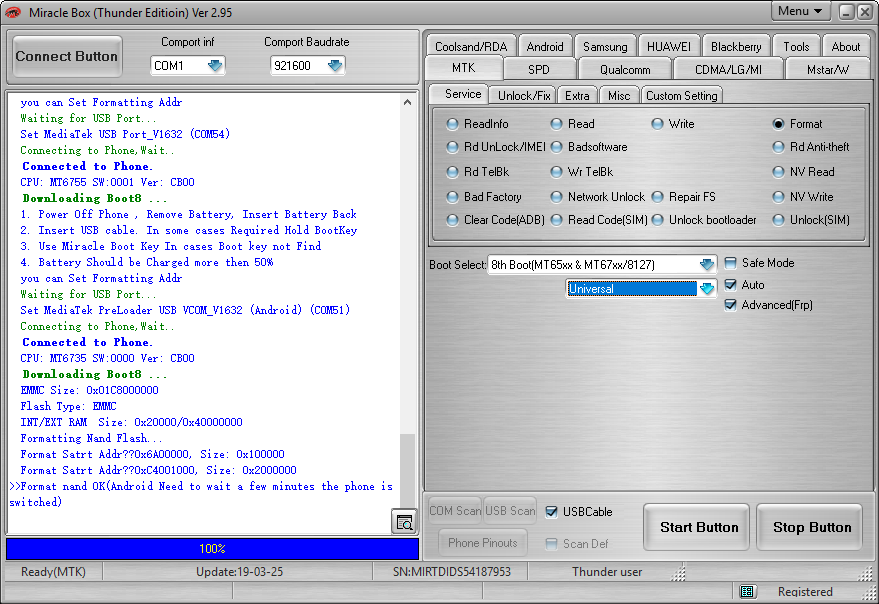Open the Menu dropdown in the title bar
This screenshot has height=604, width=879.
800,11
